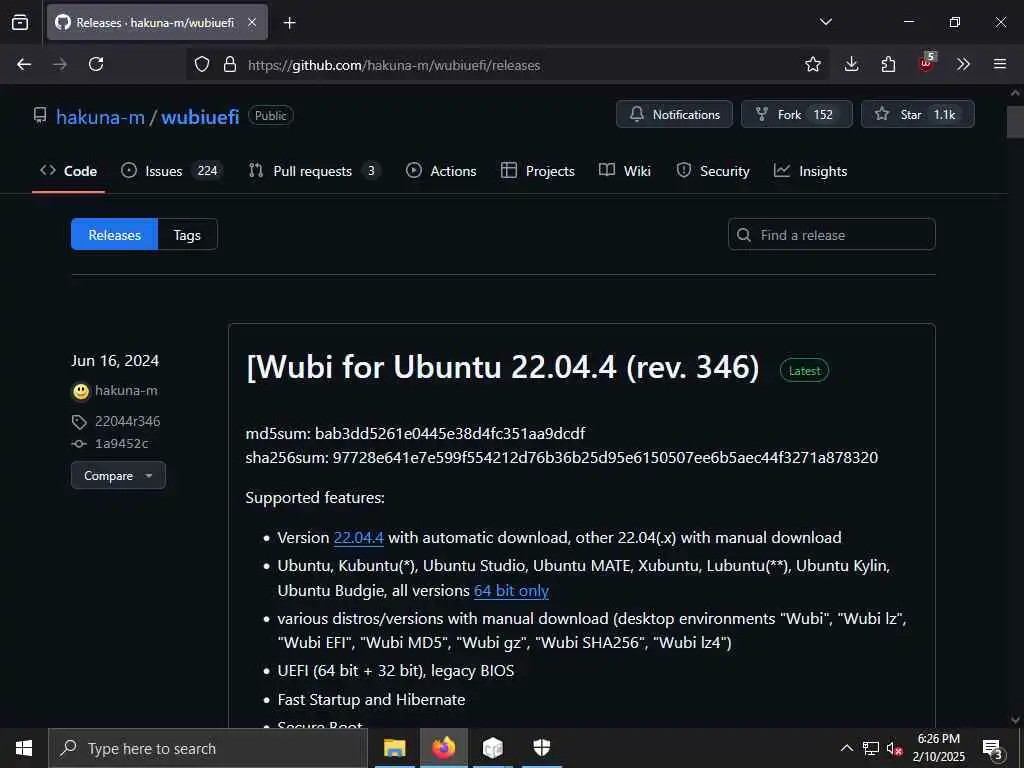
Task: Click the tracking protection shield icon
Action: point(202,65)
